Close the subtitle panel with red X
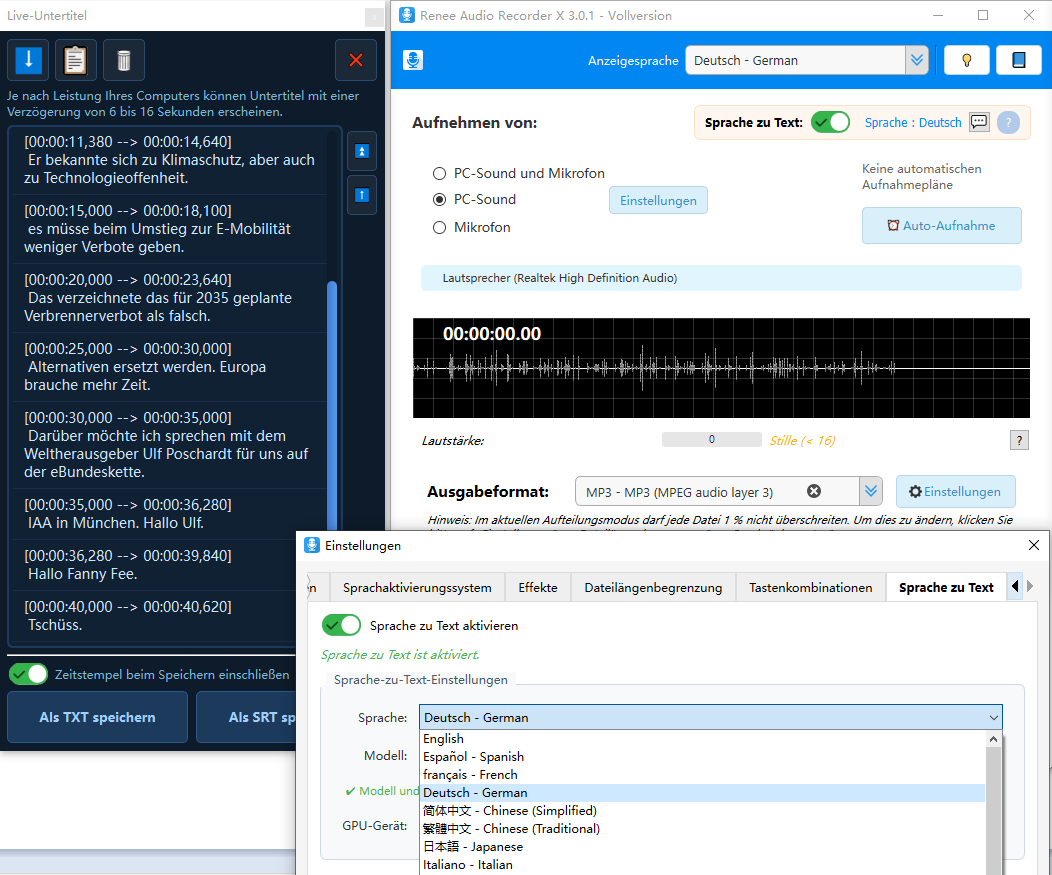This screenshot has height=875, width=1052. pyautogui.click(x=356, y=60)
